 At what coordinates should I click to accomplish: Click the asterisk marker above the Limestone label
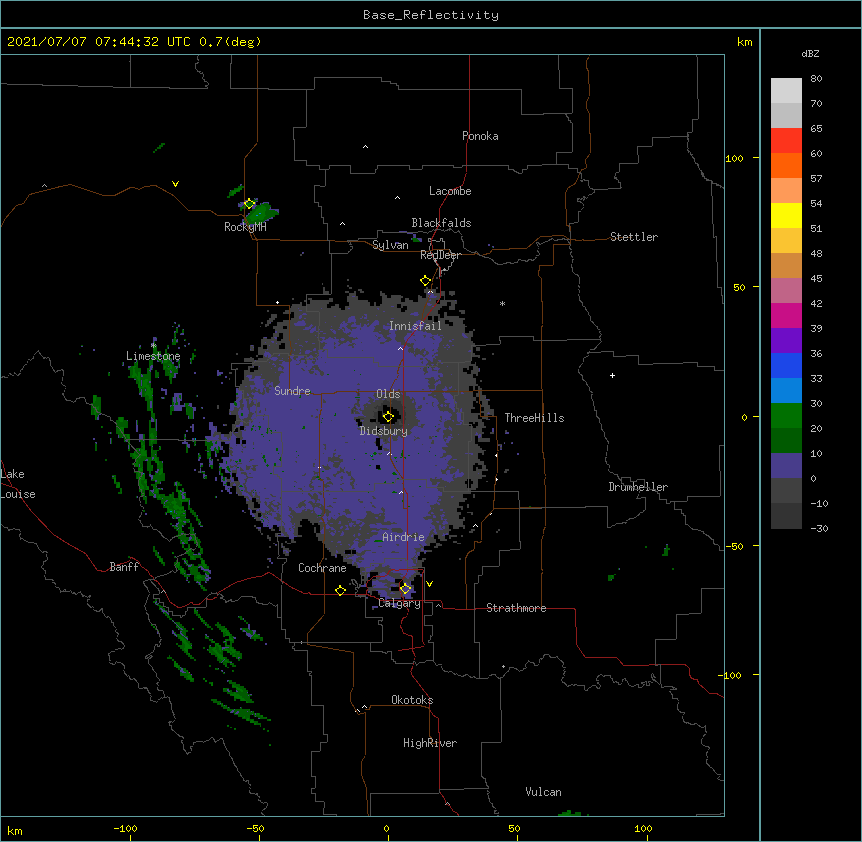(153, 345)
